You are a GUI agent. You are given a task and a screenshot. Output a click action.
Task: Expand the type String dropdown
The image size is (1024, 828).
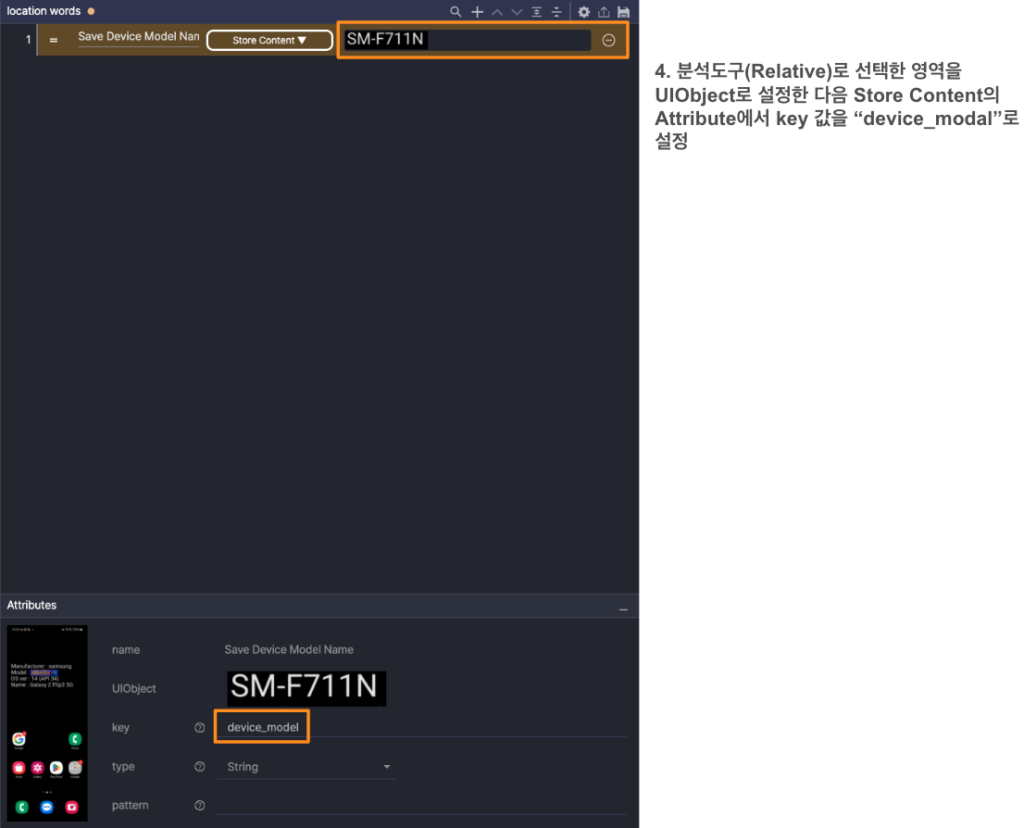[387, 767]
